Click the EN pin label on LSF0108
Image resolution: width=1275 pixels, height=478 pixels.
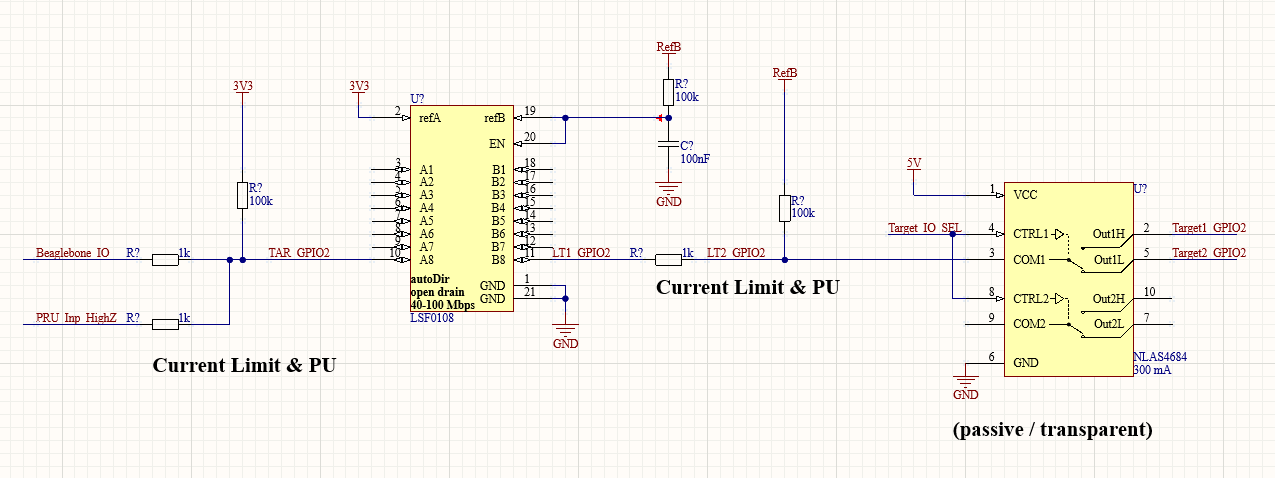(x=497, y=144)
